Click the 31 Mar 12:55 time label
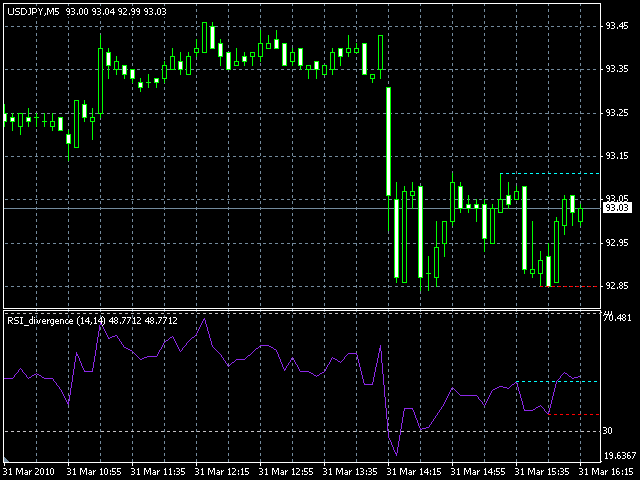Image resolution: width=640 pixels, height=480 pixels. click(286, 472)
